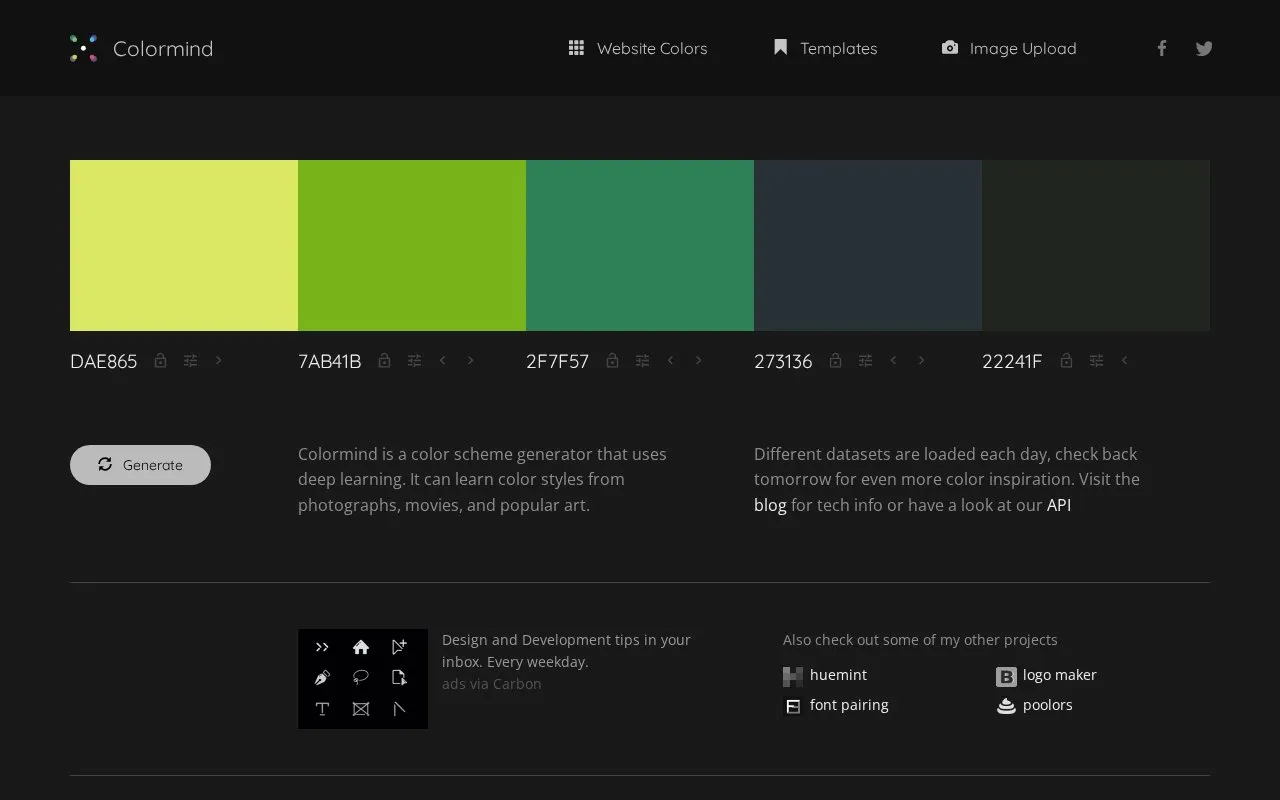
Task: Visit the font pairing project
Action: pyautogui.click(x=836, y=705)
